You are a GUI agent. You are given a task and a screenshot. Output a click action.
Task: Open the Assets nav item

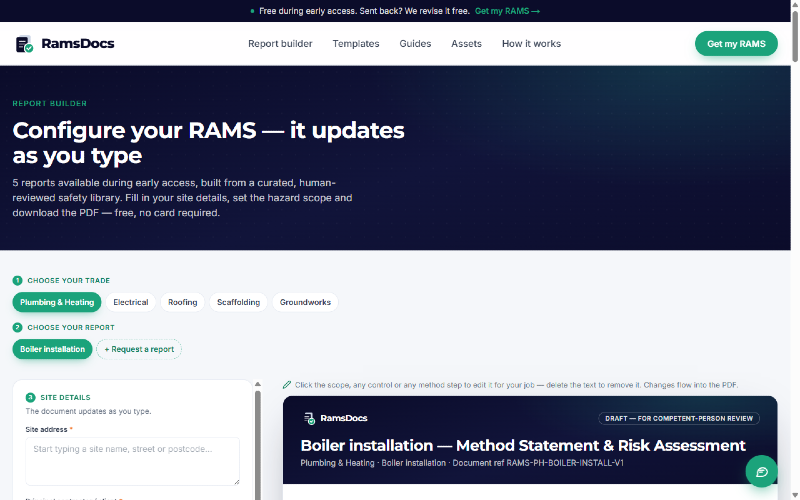click(466, 44)
